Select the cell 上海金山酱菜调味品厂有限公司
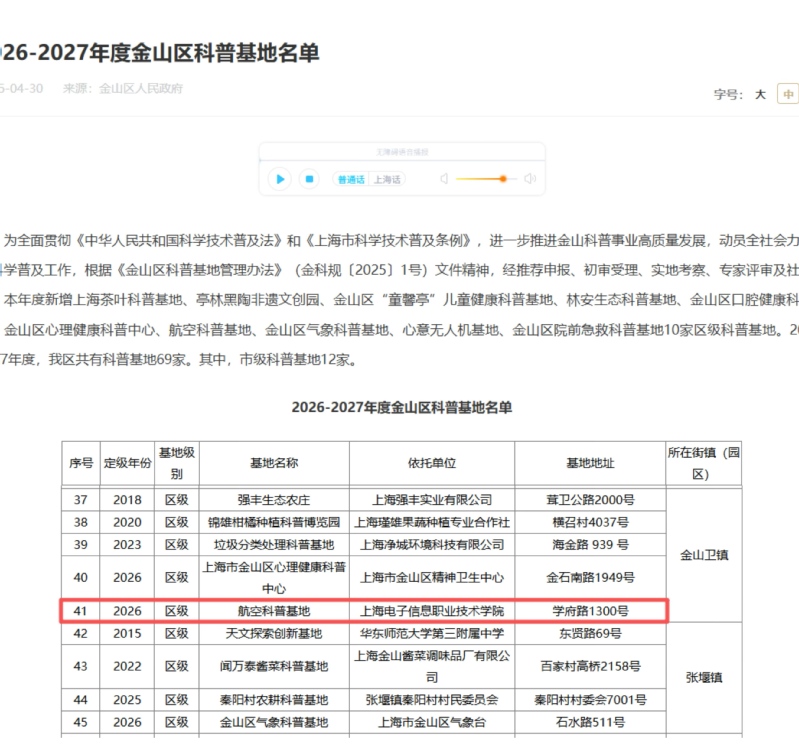The width and height of the screenshot is (799, 750). click(x=432, y=666)
